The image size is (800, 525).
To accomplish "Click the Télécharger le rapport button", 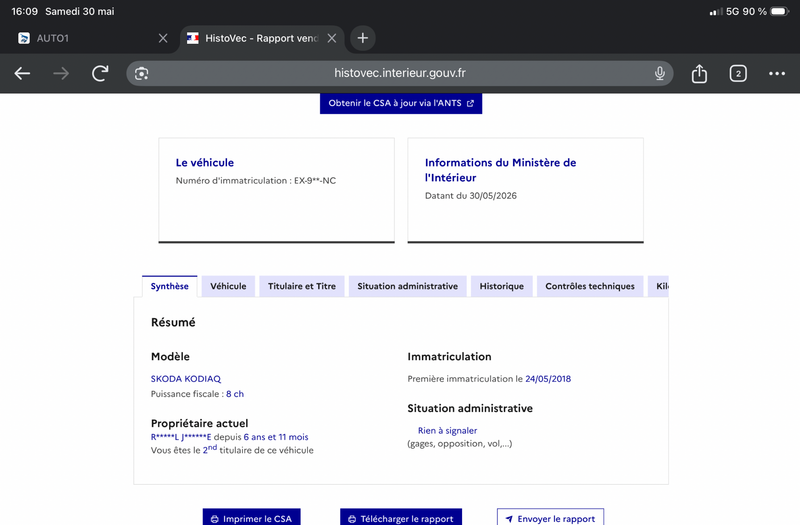I will pos(401,517).
